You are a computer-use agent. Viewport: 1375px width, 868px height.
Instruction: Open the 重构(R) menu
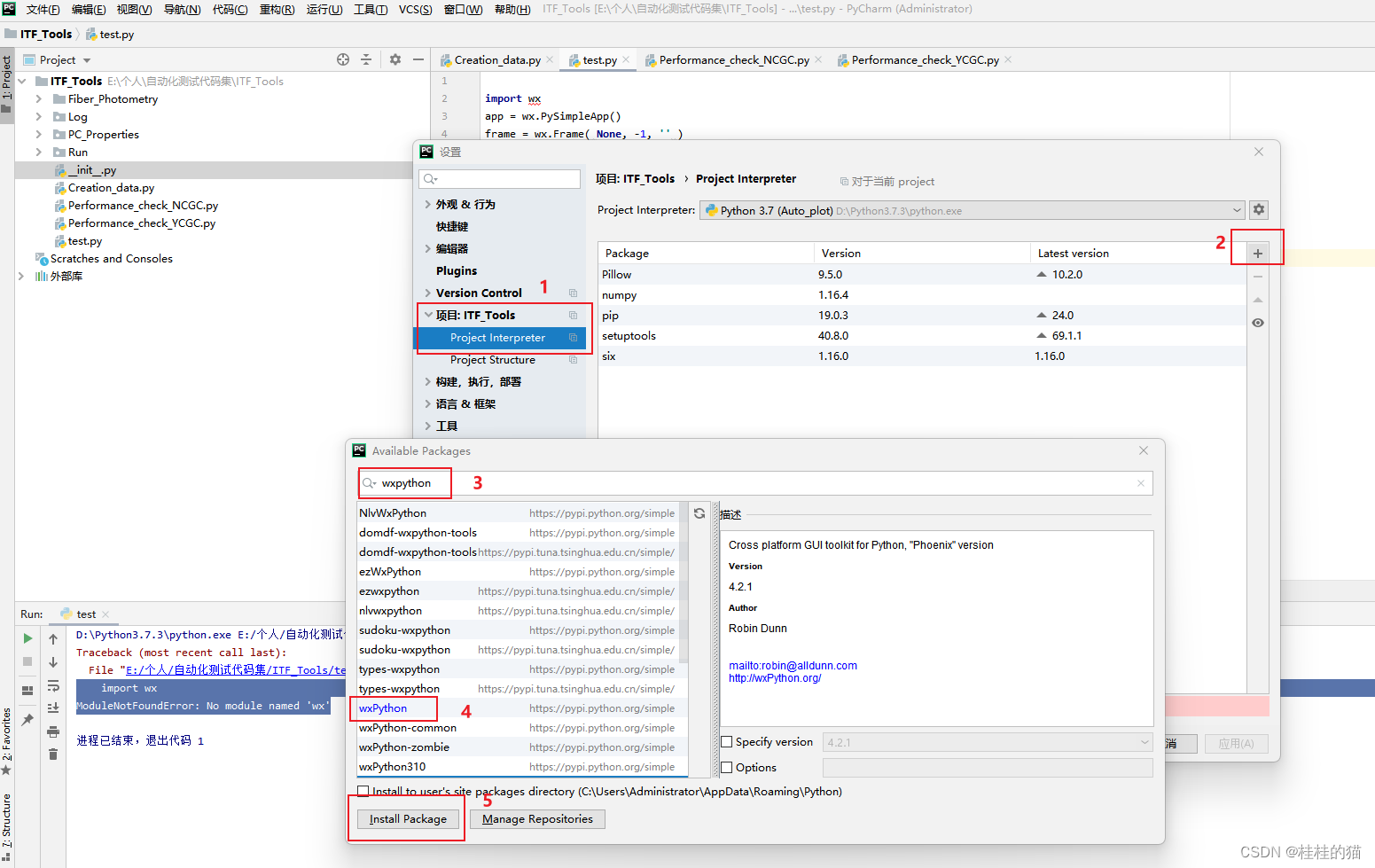point(277,9)
